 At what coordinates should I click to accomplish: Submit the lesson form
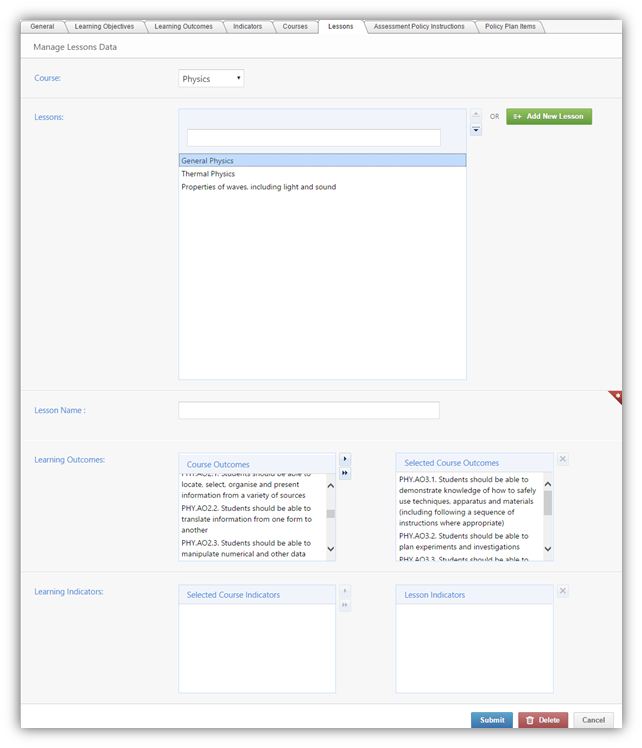point(492,720)
